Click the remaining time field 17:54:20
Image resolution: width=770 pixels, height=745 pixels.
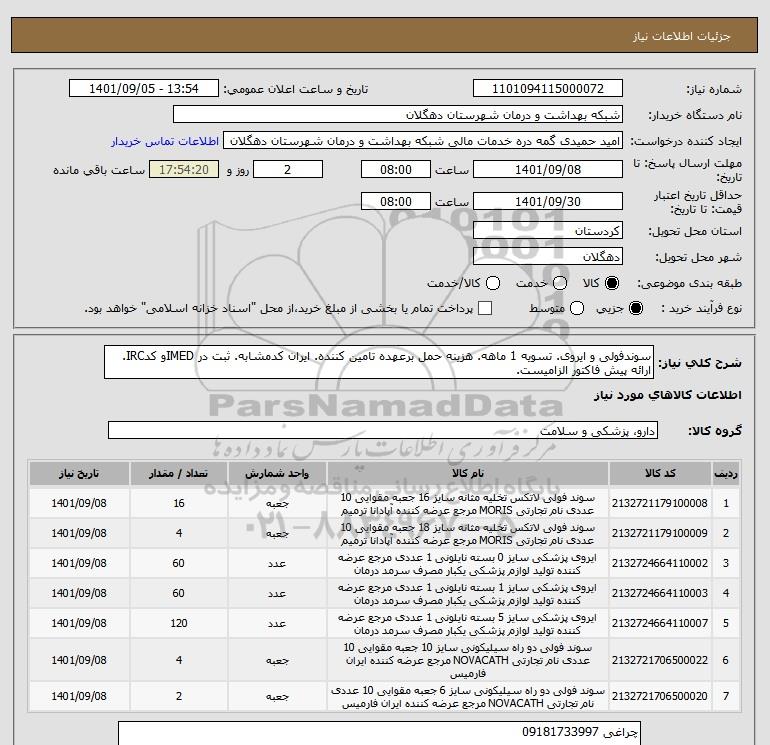pyautogui.click(x=184, y=170)
